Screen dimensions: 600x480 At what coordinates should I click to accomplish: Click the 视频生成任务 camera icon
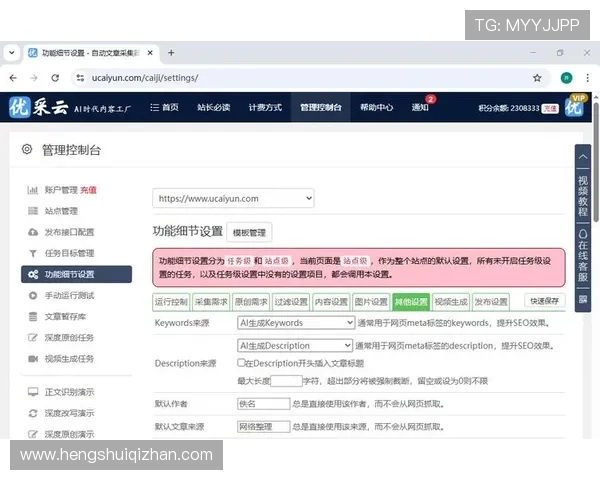[33, 359]
